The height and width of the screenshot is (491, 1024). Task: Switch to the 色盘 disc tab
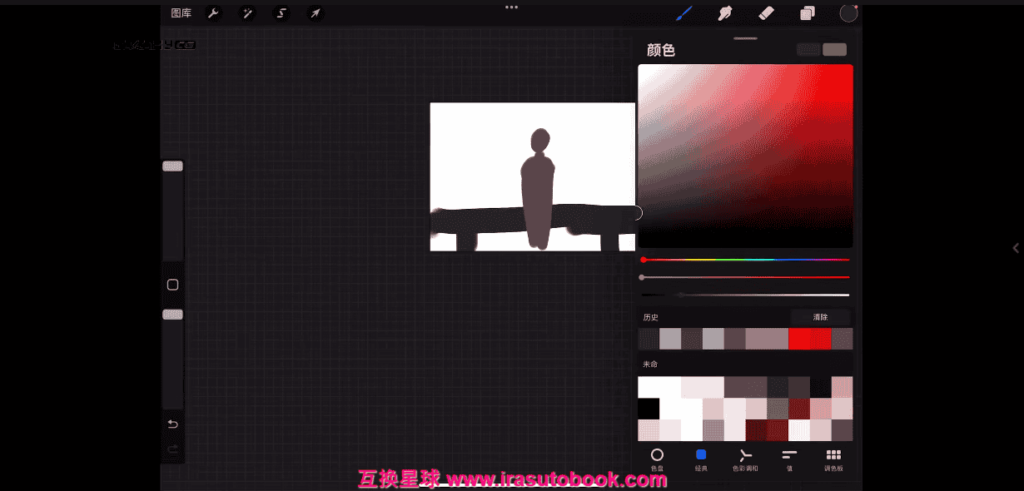point(657,458)
